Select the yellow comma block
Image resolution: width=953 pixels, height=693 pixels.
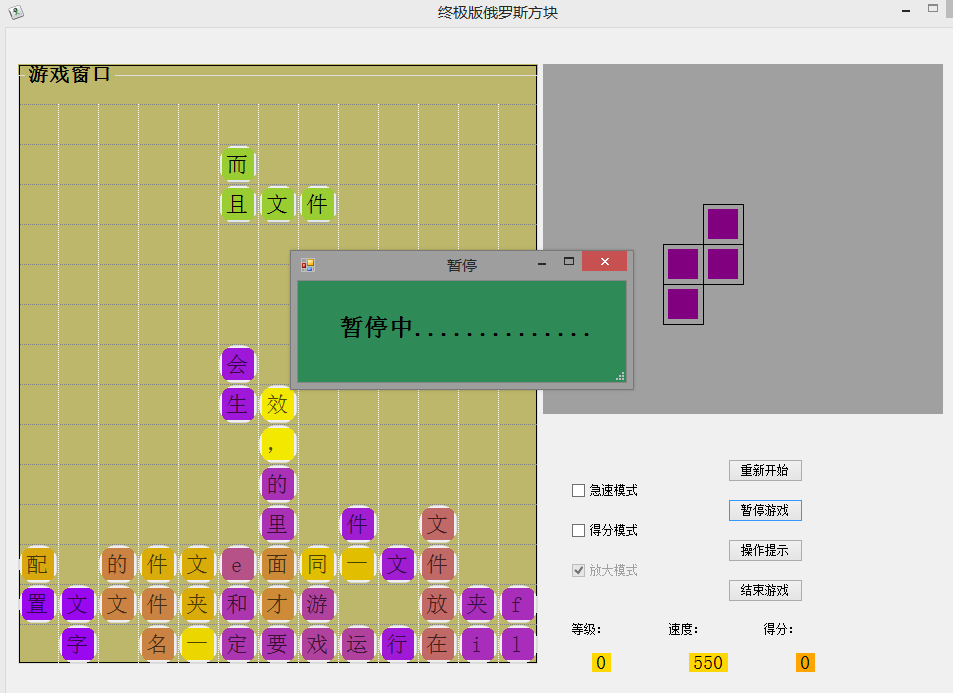click(278, 444)
